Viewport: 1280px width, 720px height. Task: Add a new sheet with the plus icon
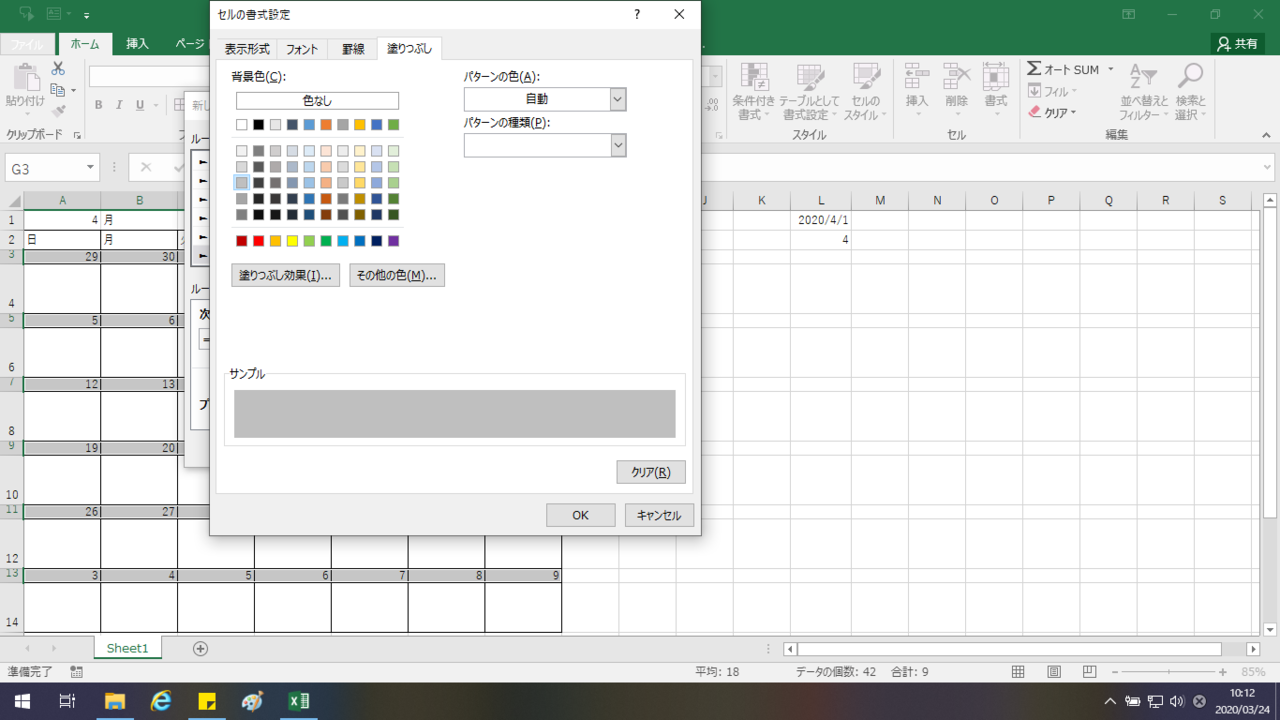200,648
